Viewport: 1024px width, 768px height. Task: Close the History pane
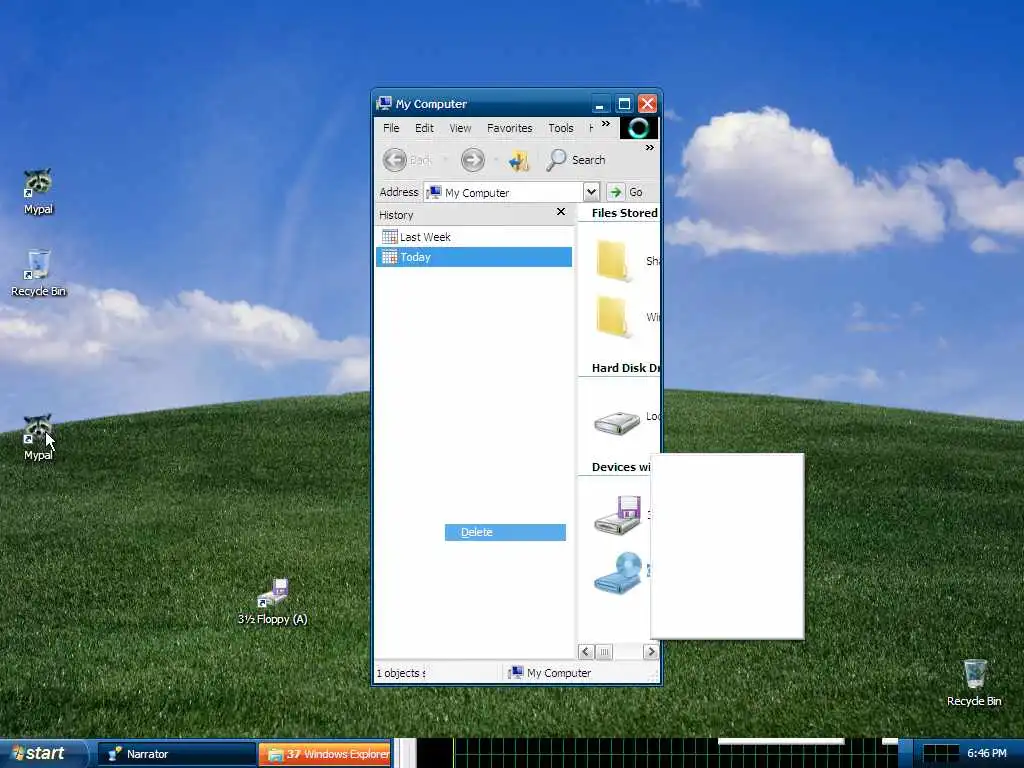(x=560, y=212)
